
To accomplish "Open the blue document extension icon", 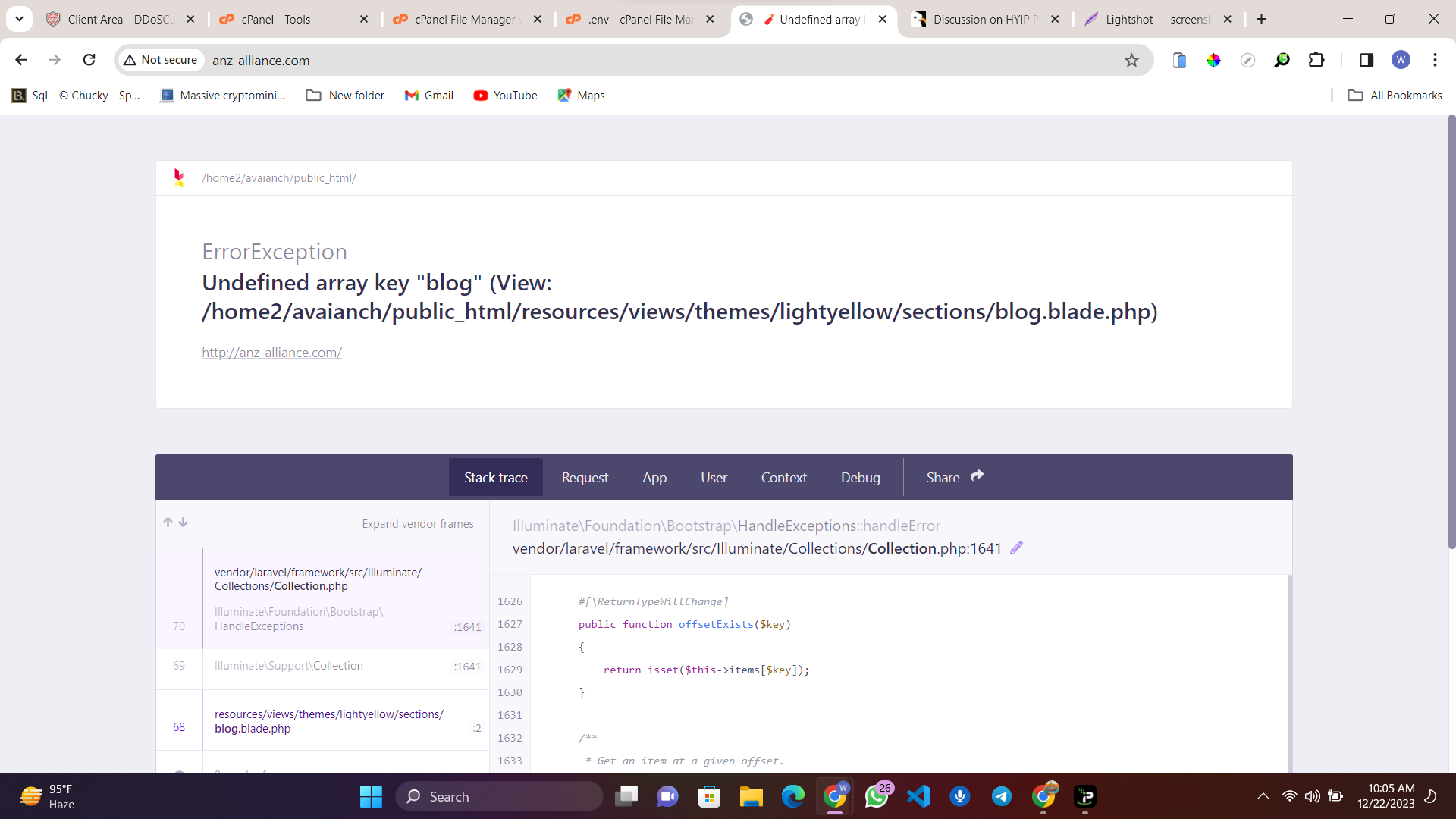I will pyautogui.click(x=1179, y=60).
